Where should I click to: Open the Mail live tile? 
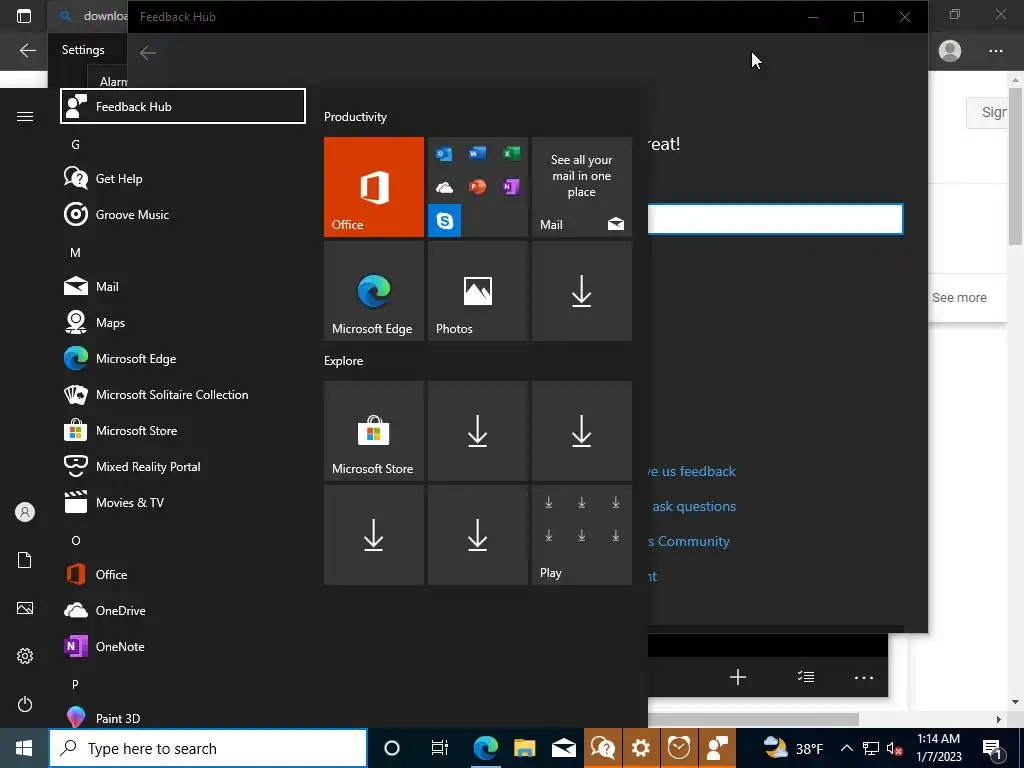(x=582, y=187)
